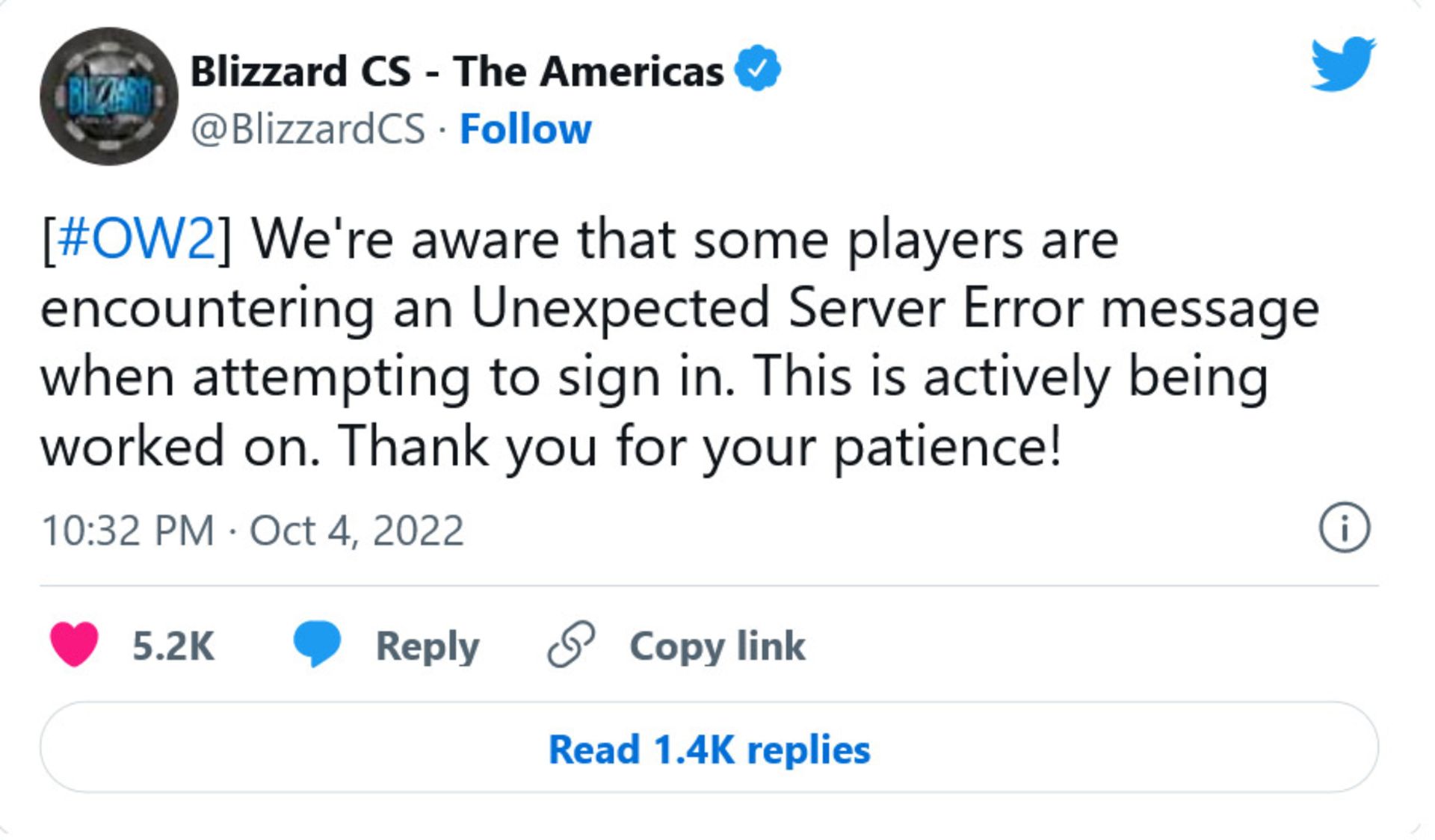
Task: Click the Copy link text label
Action: (717, 646)
